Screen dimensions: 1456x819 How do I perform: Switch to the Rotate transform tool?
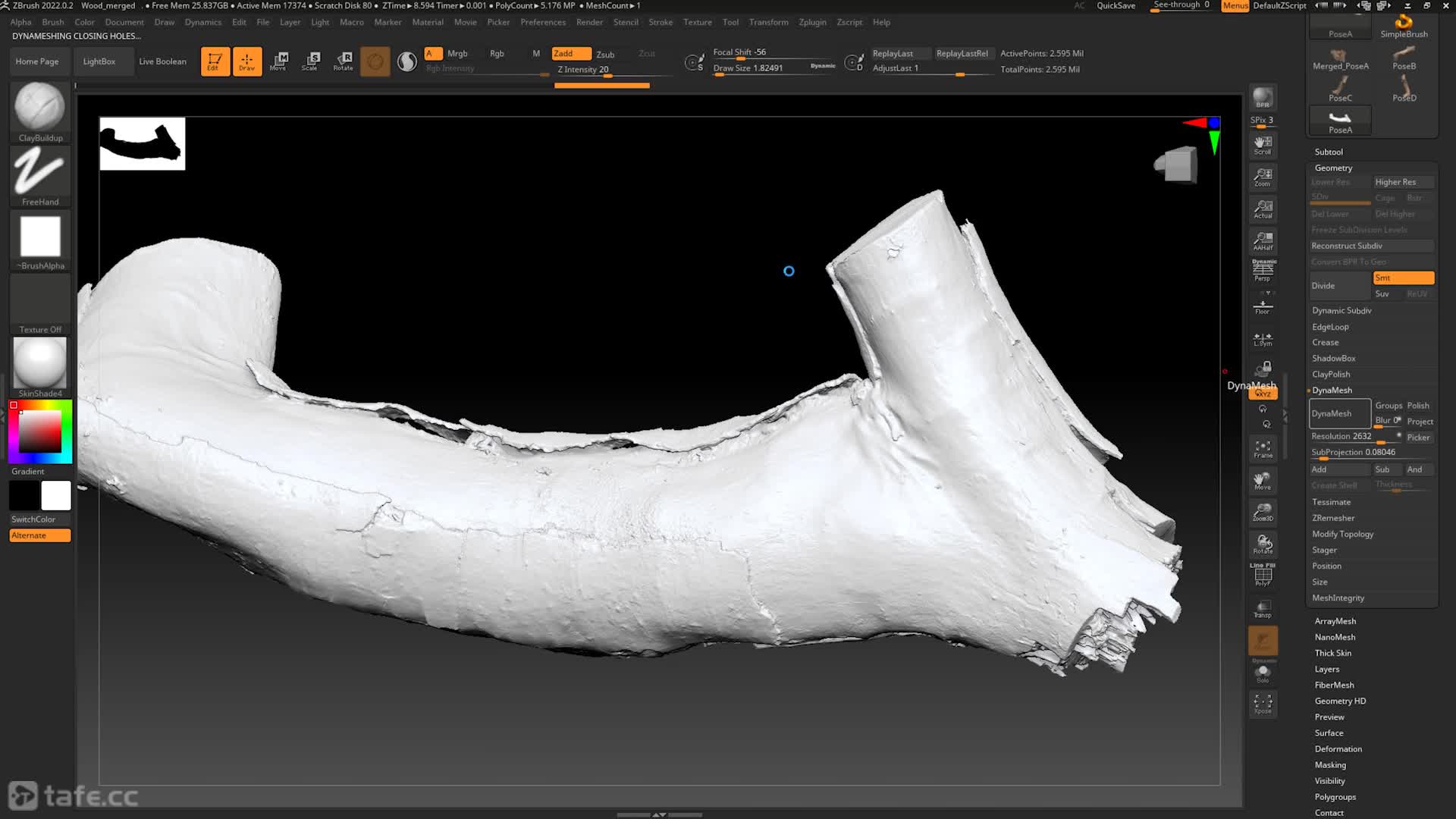343,61
